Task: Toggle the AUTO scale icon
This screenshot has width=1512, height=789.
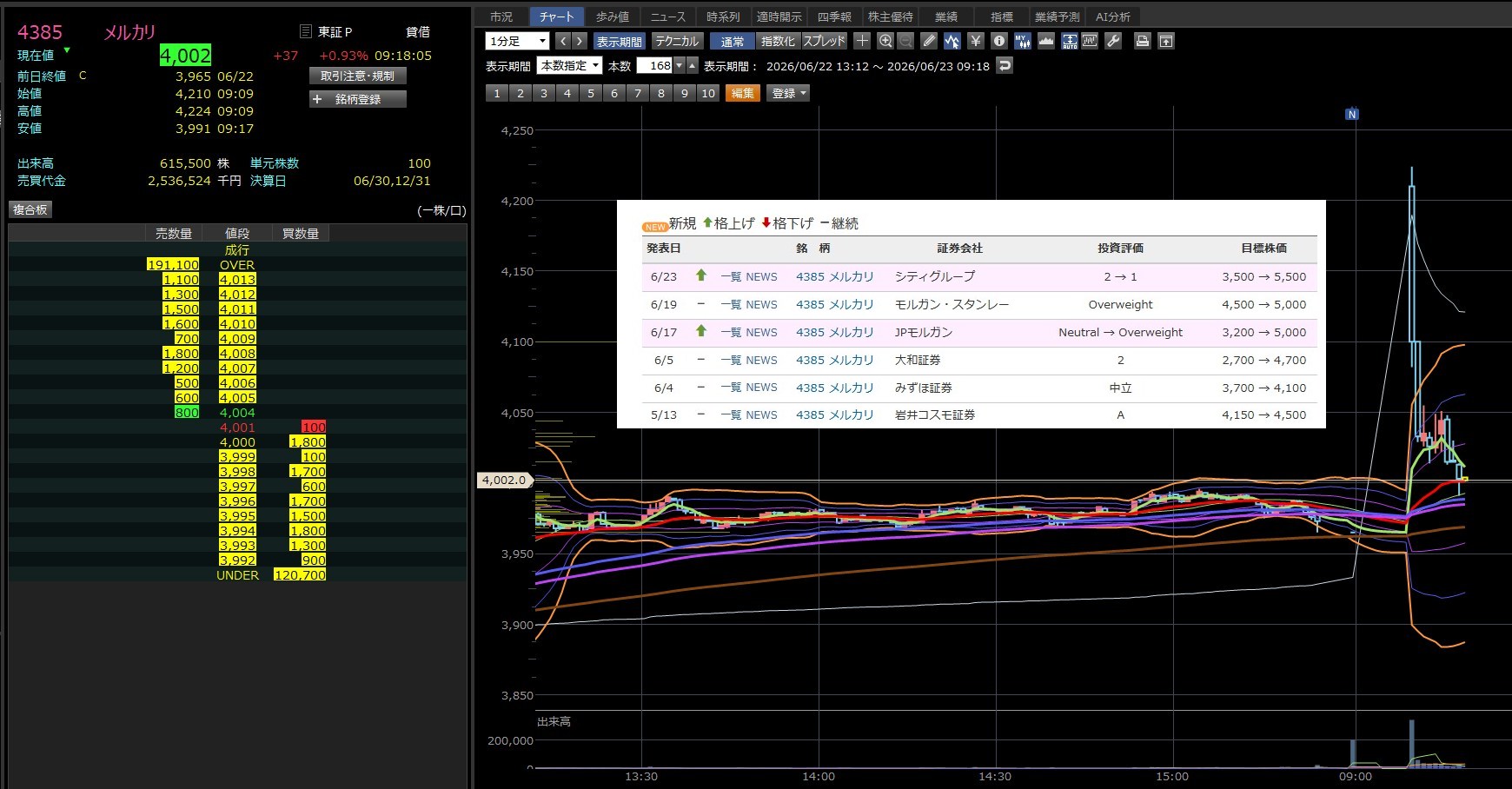Action: click(1070, 41)
